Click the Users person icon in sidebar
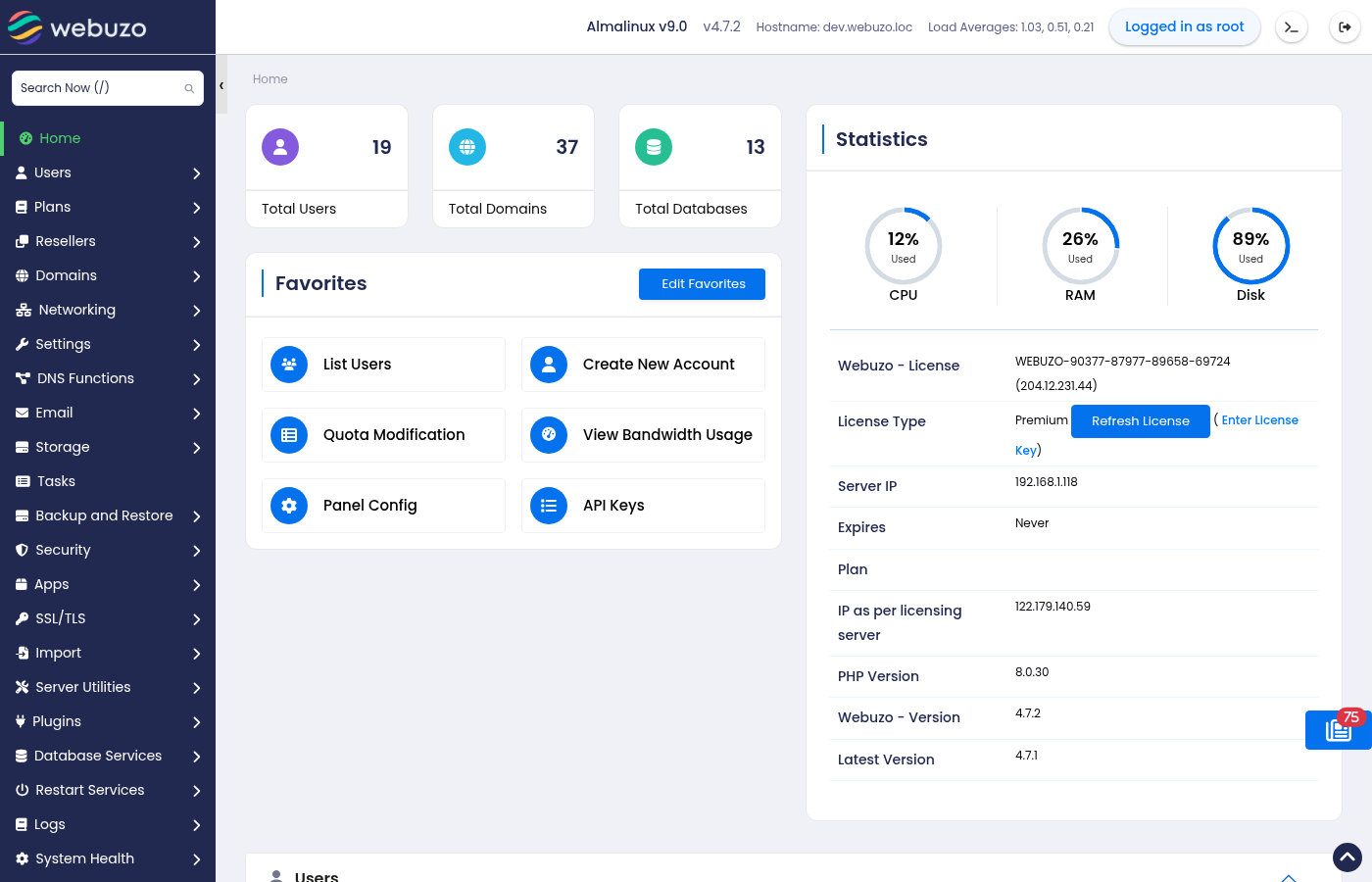 tap(22, 172)
